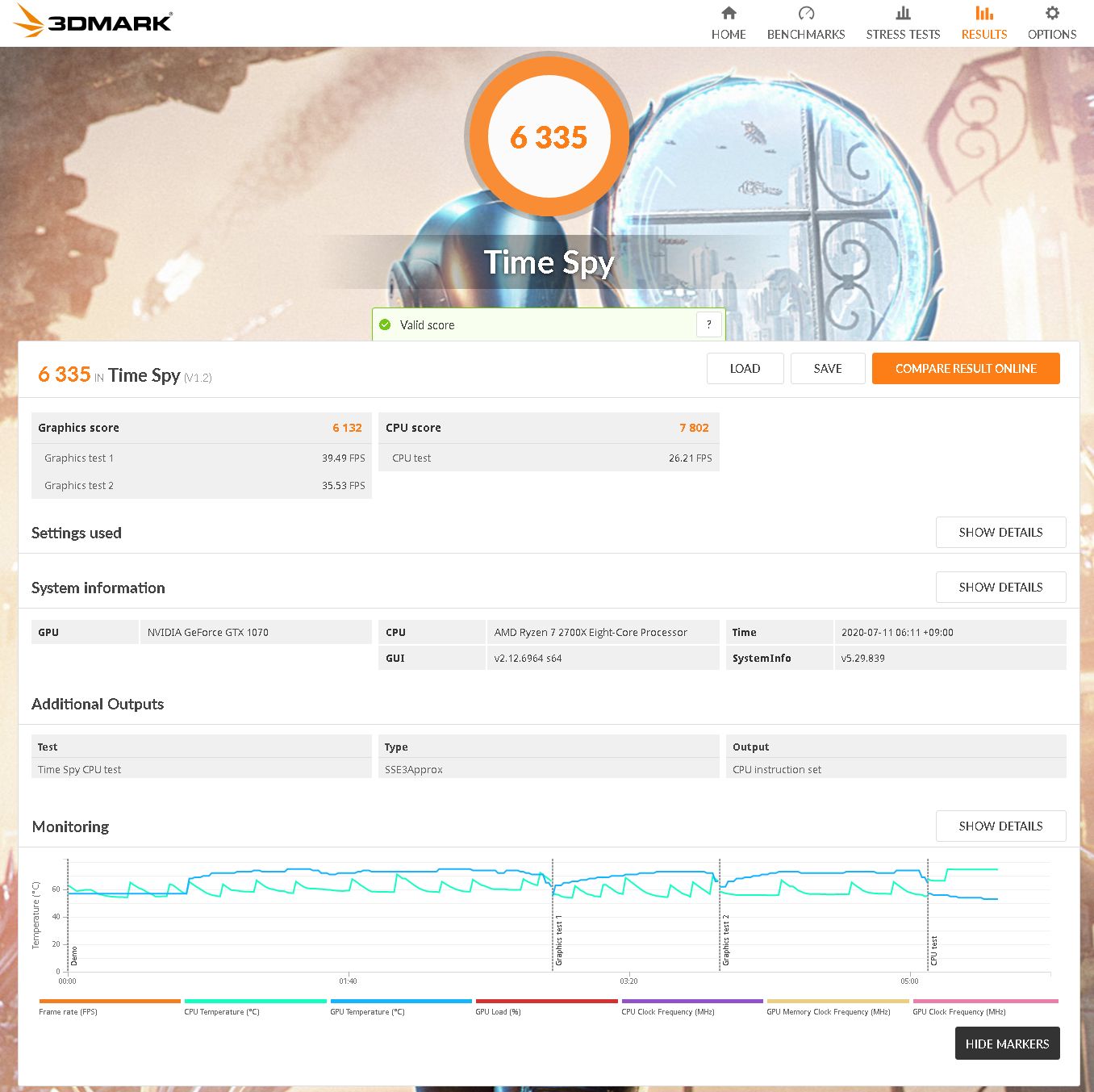Show details for the Monitoring section
The image size is (1094, 1092).
1000,826
